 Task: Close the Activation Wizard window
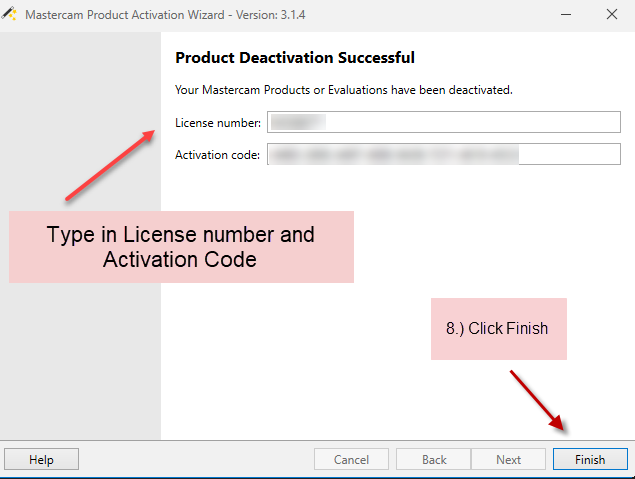[612, 15]
